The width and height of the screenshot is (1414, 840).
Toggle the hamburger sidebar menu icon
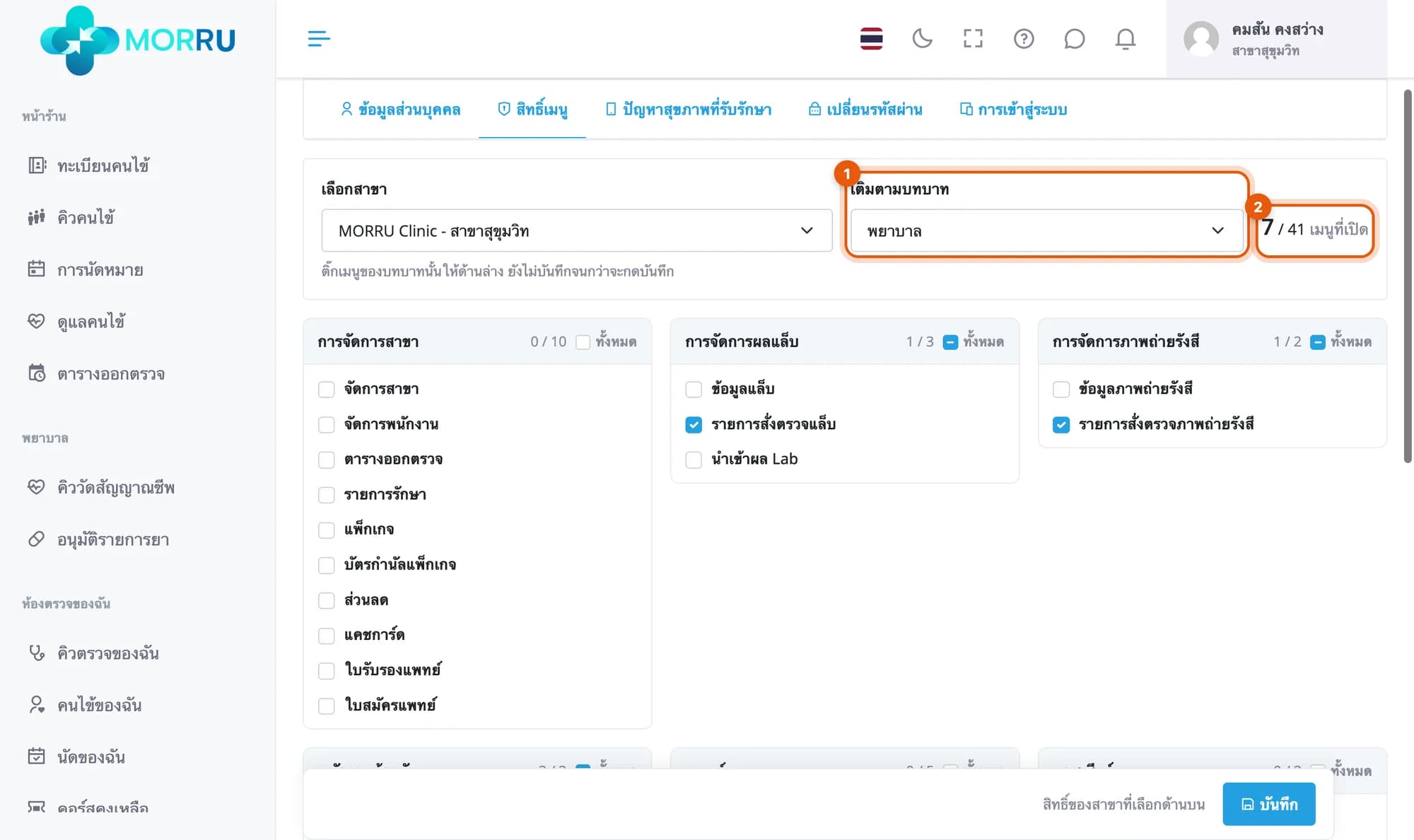click(x=319, y=38)
